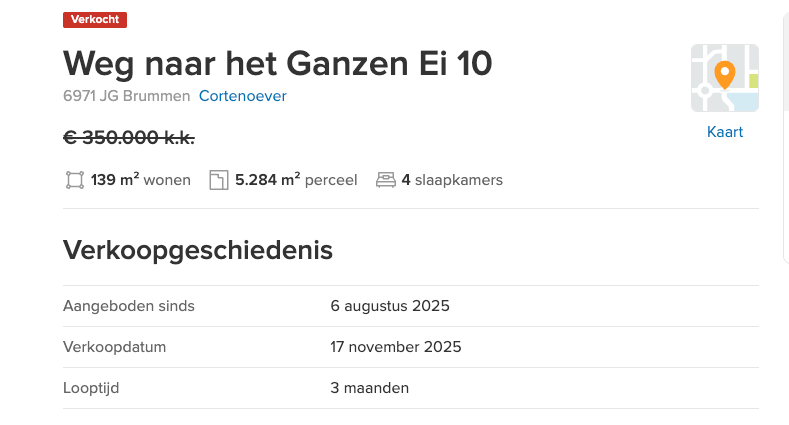789x425 pixels.
Task: Click the 5.284 m² perceel text
Action: pyautogui.click(x=296, y=181)
